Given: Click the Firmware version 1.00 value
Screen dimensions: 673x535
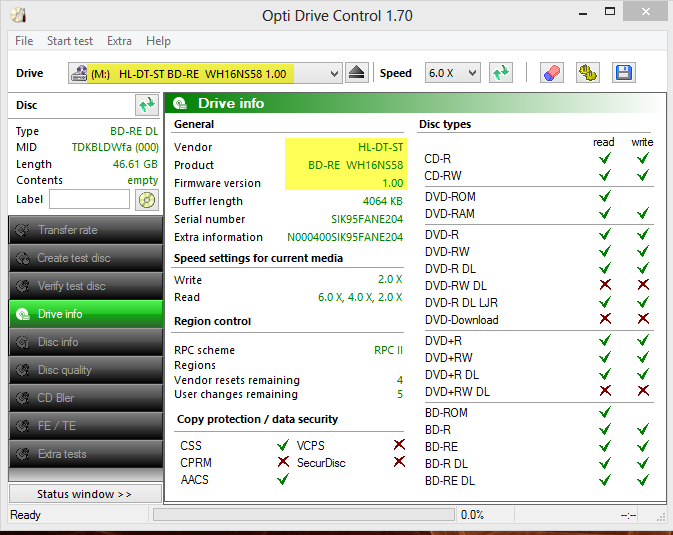Looking at the screenshot, I should 392,183.
